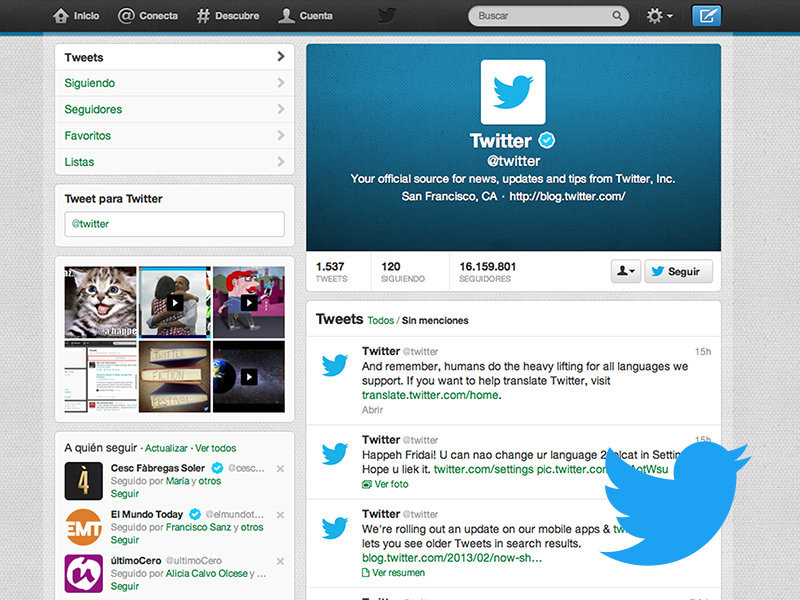Image resolution: width=800 pixels, height=600 pixels.
Task: Follow últimoCero via Seguir link
Action: pyautogui.click(x=125, y=587)
